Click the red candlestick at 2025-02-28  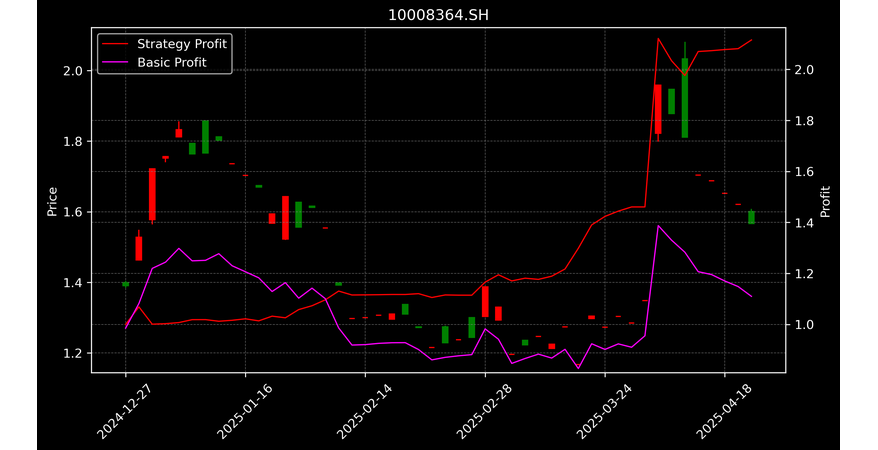pyautogui.click(x=485, y=302)
